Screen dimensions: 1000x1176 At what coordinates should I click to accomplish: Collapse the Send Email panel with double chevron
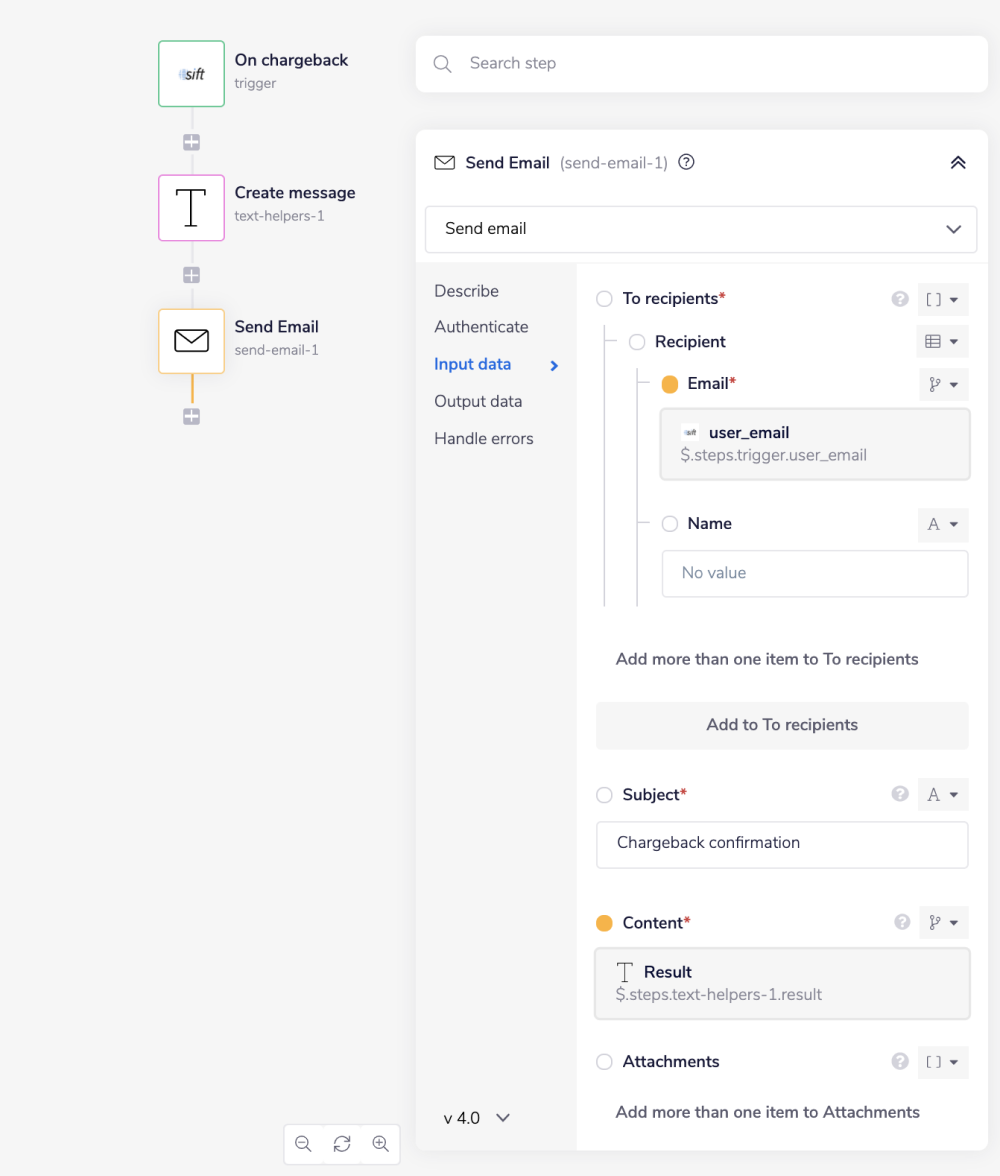click(x=957, y=162)
